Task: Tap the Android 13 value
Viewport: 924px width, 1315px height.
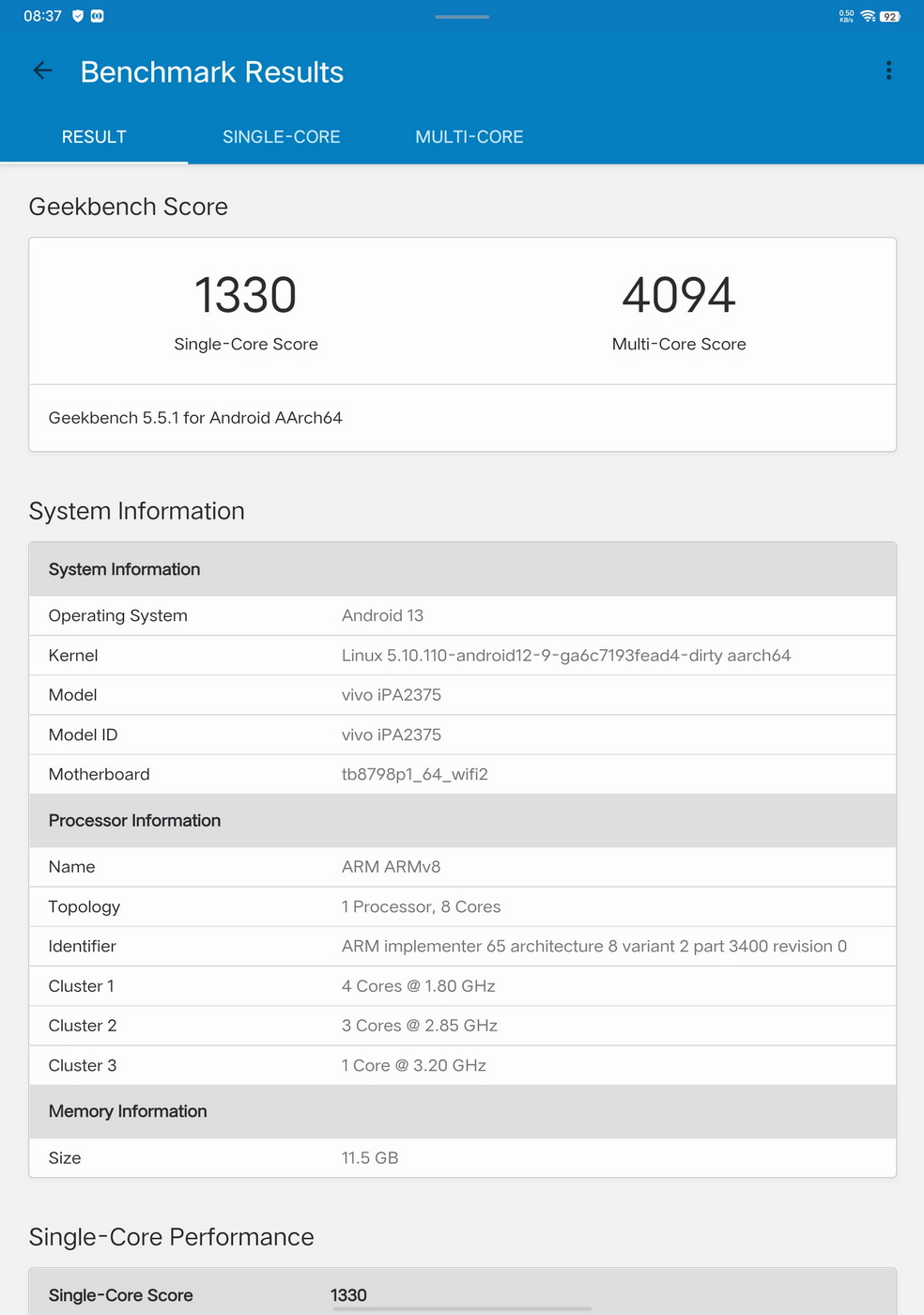Action: (x=382, y=616)
